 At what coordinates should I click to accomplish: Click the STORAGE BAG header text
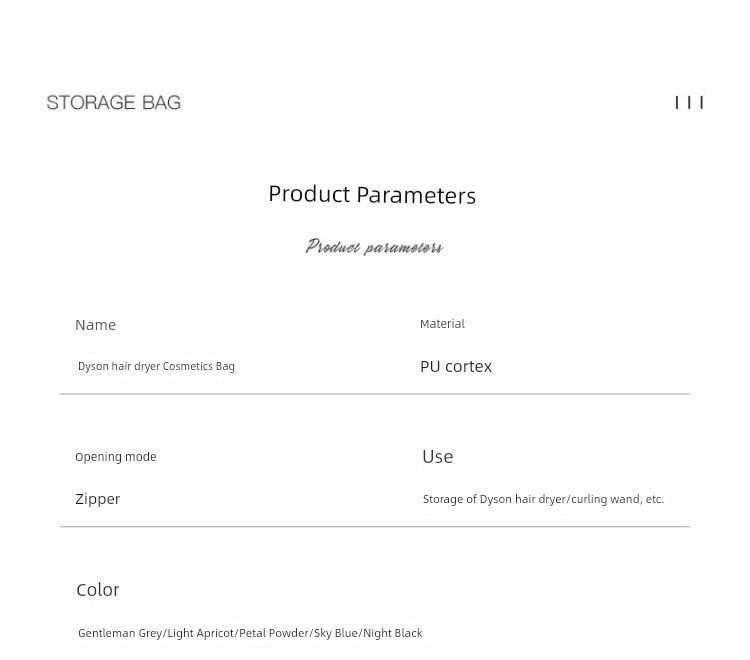[x=113, y=102]
